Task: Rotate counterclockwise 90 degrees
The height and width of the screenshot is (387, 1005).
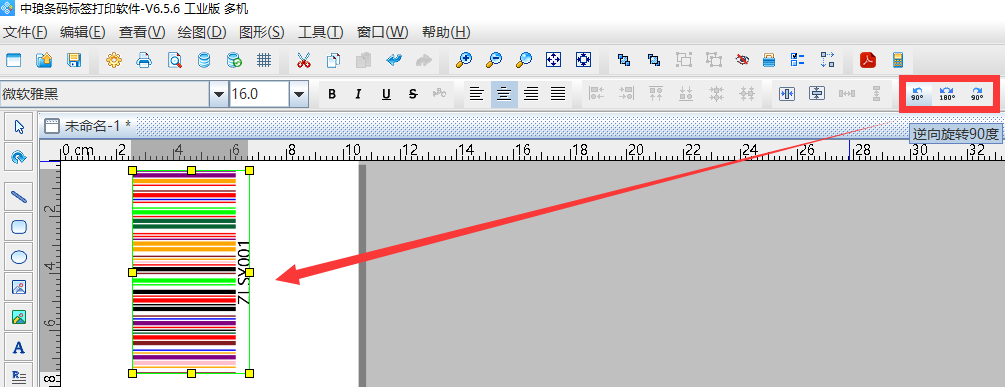Action: (917, 94)
